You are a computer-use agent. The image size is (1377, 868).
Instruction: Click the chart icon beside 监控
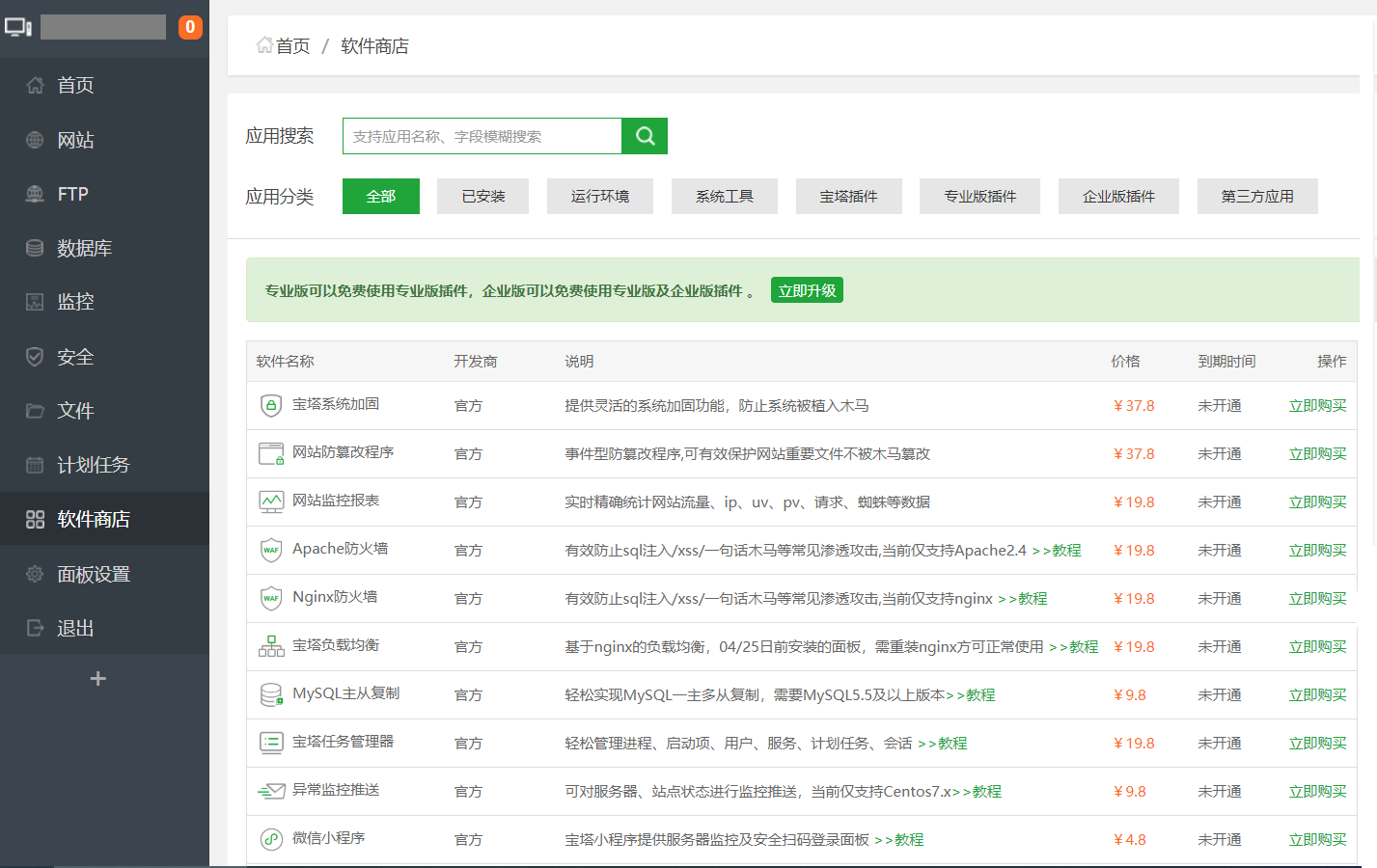[x=35, y=302]
